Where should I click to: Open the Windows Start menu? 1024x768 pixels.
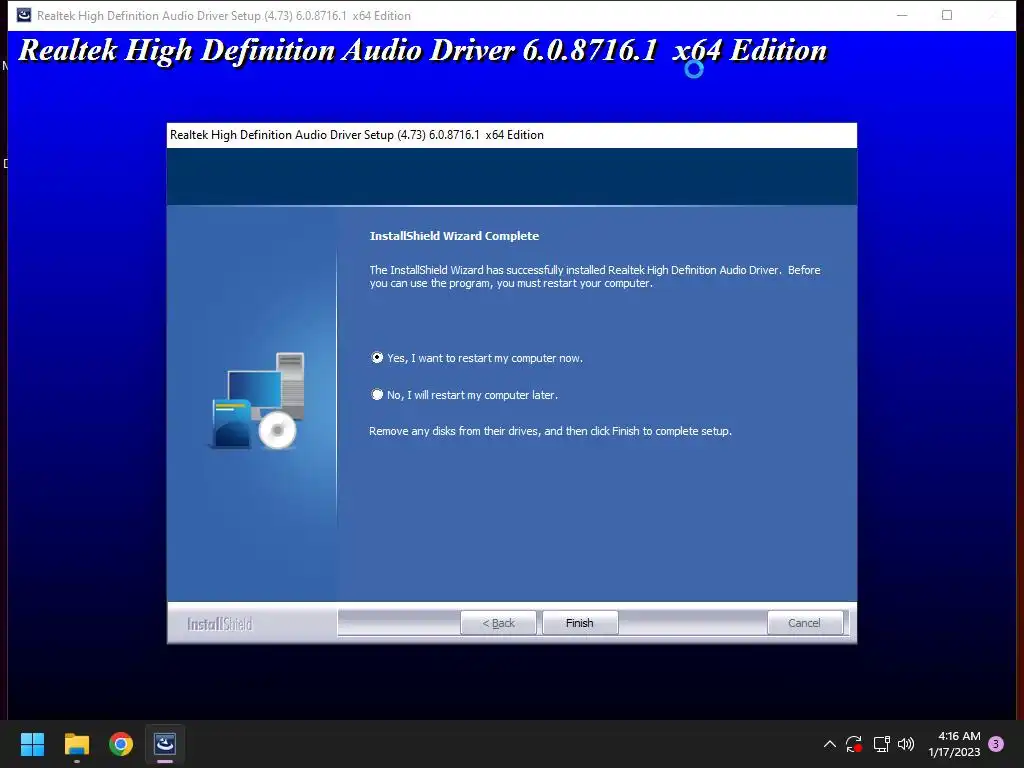pos(32,744)
